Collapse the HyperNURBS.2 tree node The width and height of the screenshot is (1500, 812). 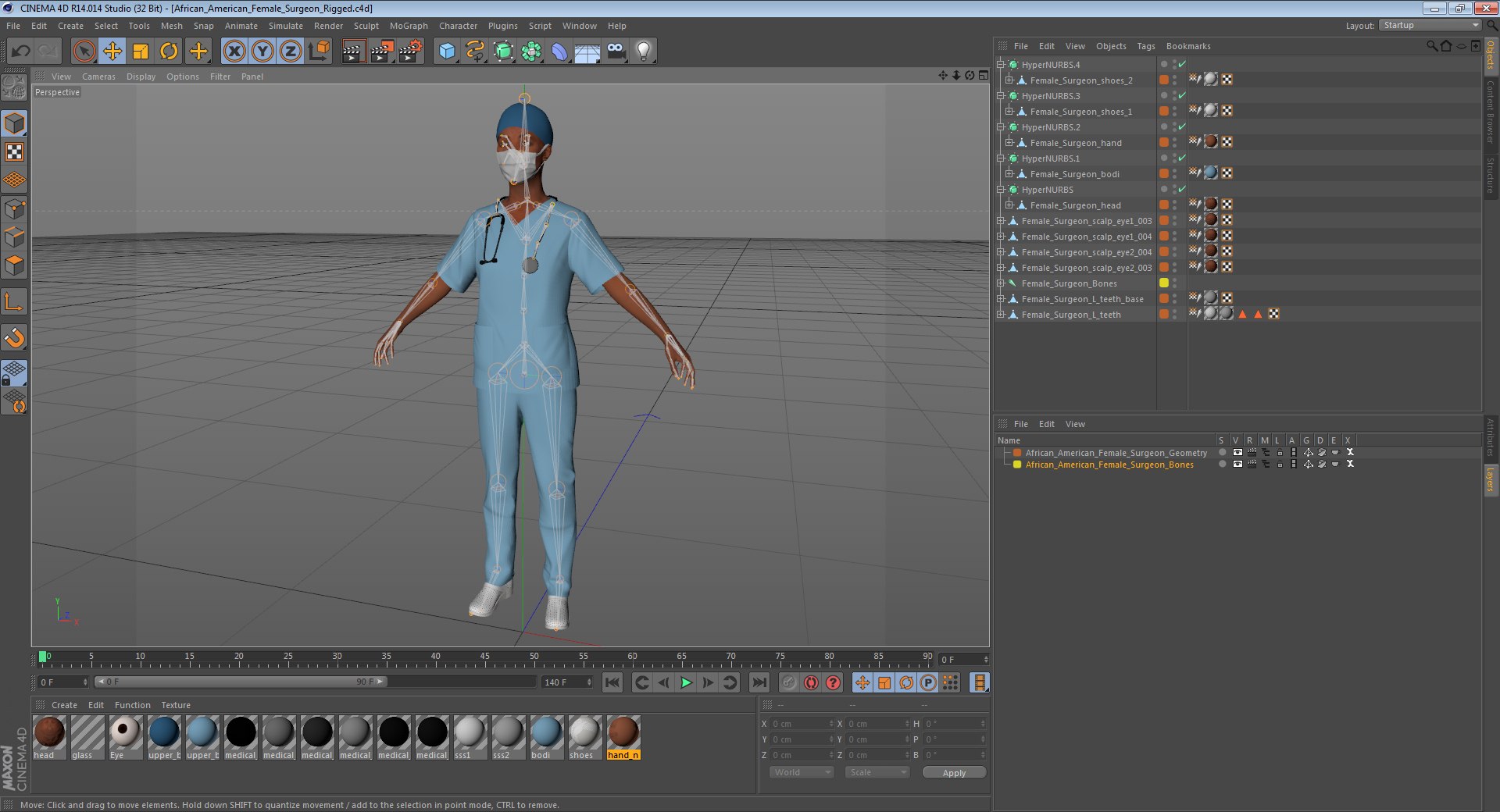tap(1000, 127)
